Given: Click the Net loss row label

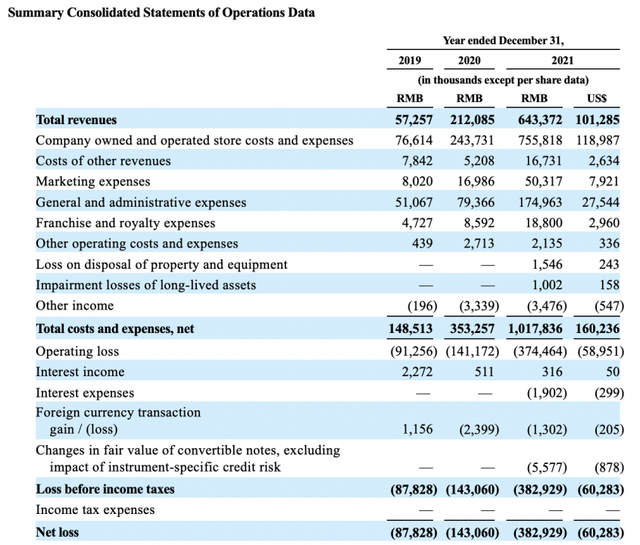Looking at the screenshot, I should click(x=58, y=532).
